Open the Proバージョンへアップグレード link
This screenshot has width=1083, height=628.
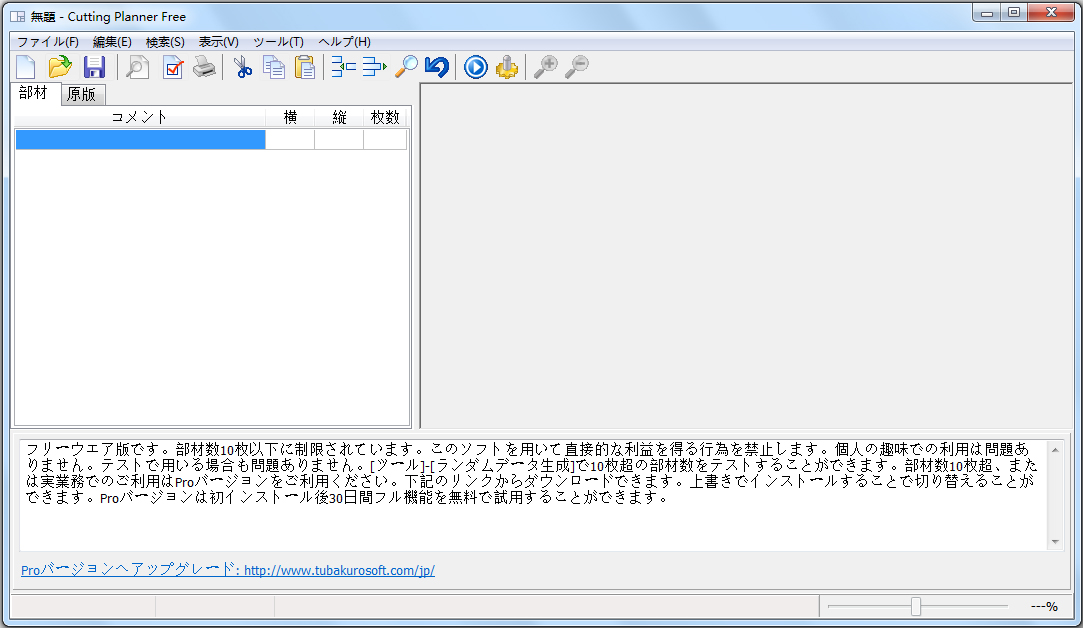coord(228,570)
